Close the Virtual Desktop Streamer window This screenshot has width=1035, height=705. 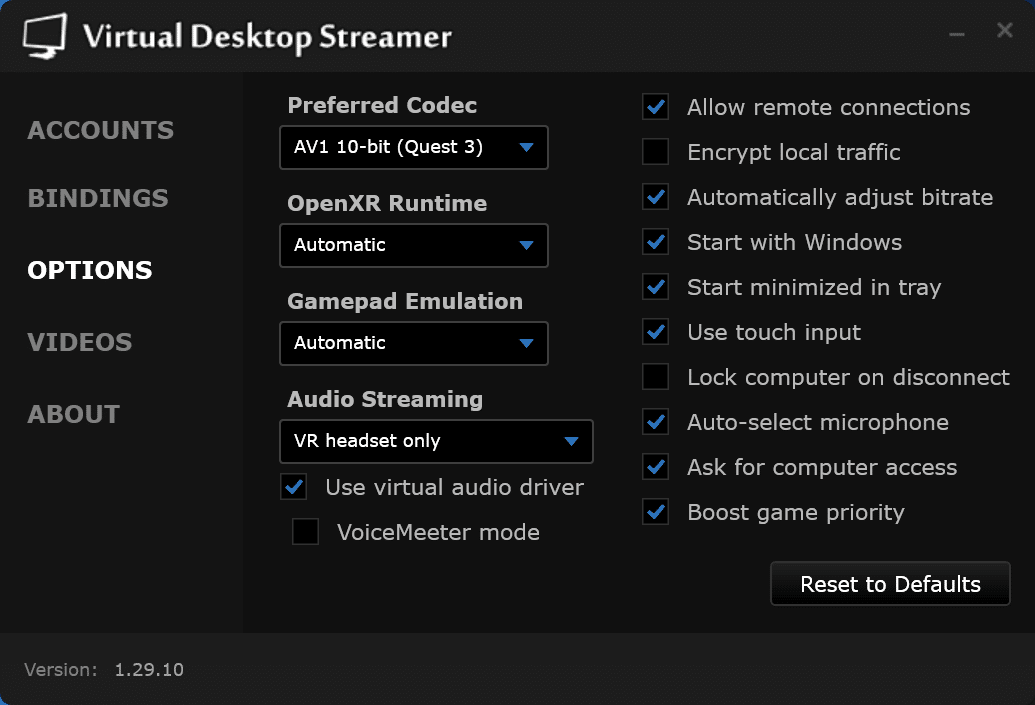click(1005, 32)
